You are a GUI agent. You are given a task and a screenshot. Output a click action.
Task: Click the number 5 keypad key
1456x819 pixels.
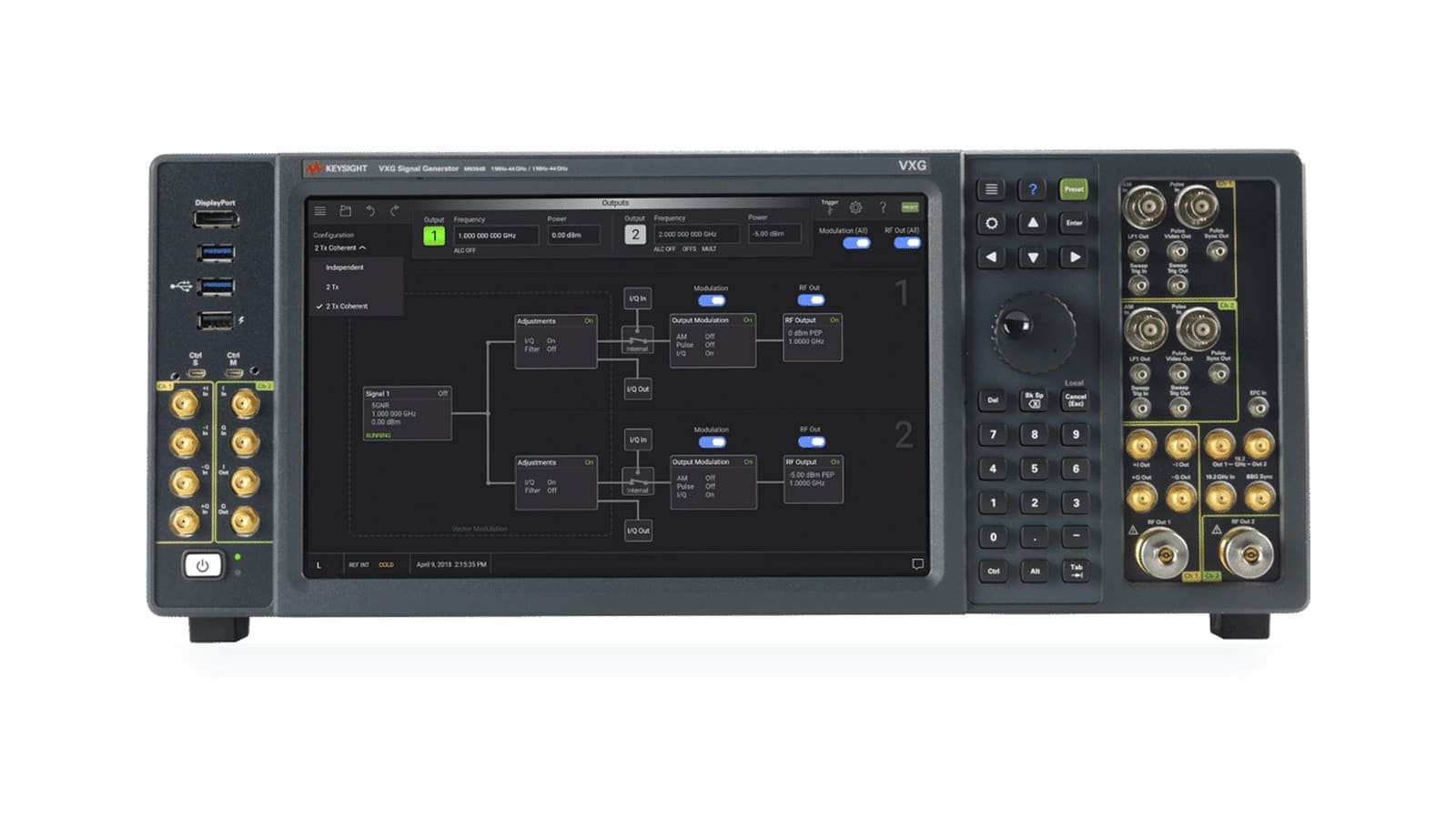(x=1034, y=469)
